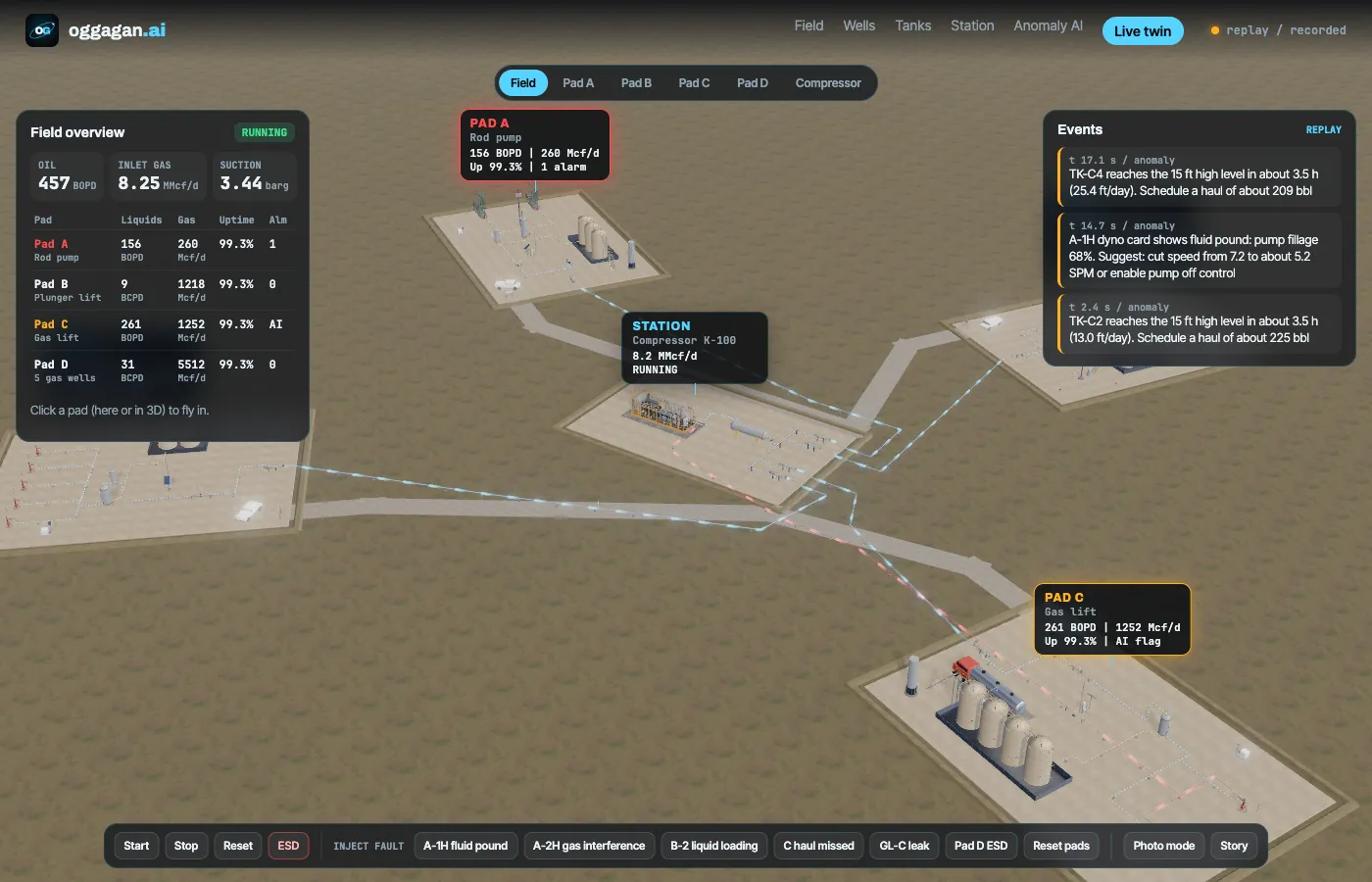1372x882 pixels.
Task: Click the Reset button
Action: pos(238,846)
